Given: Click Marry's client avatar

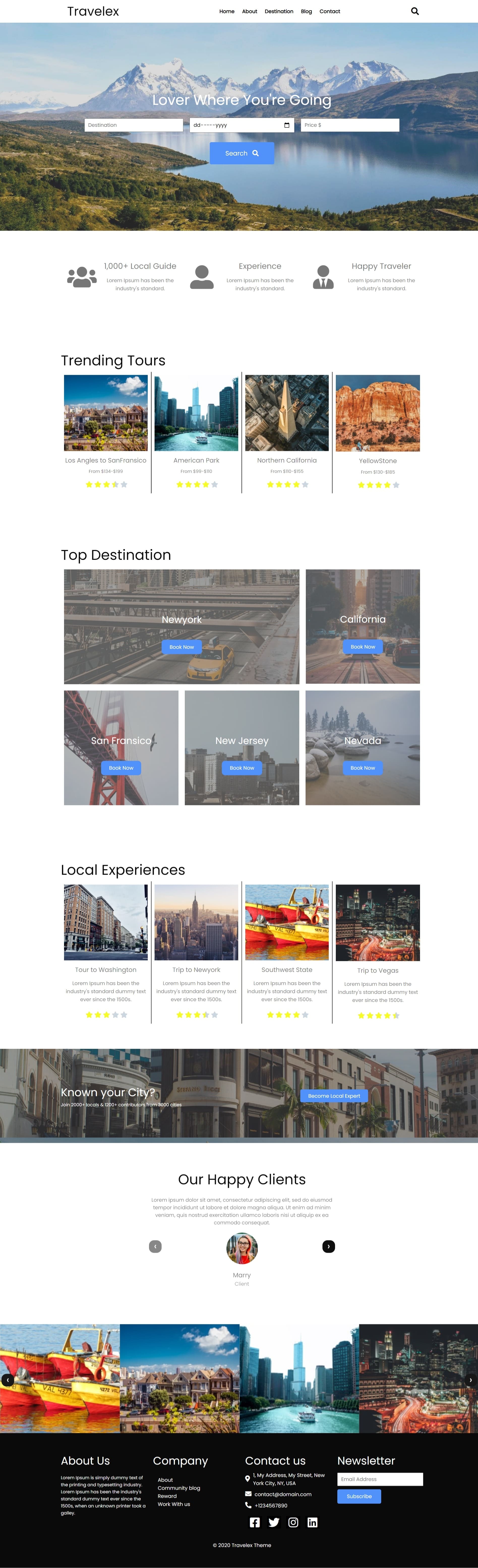Looking at the screenshot, I should pos(242,1248).
